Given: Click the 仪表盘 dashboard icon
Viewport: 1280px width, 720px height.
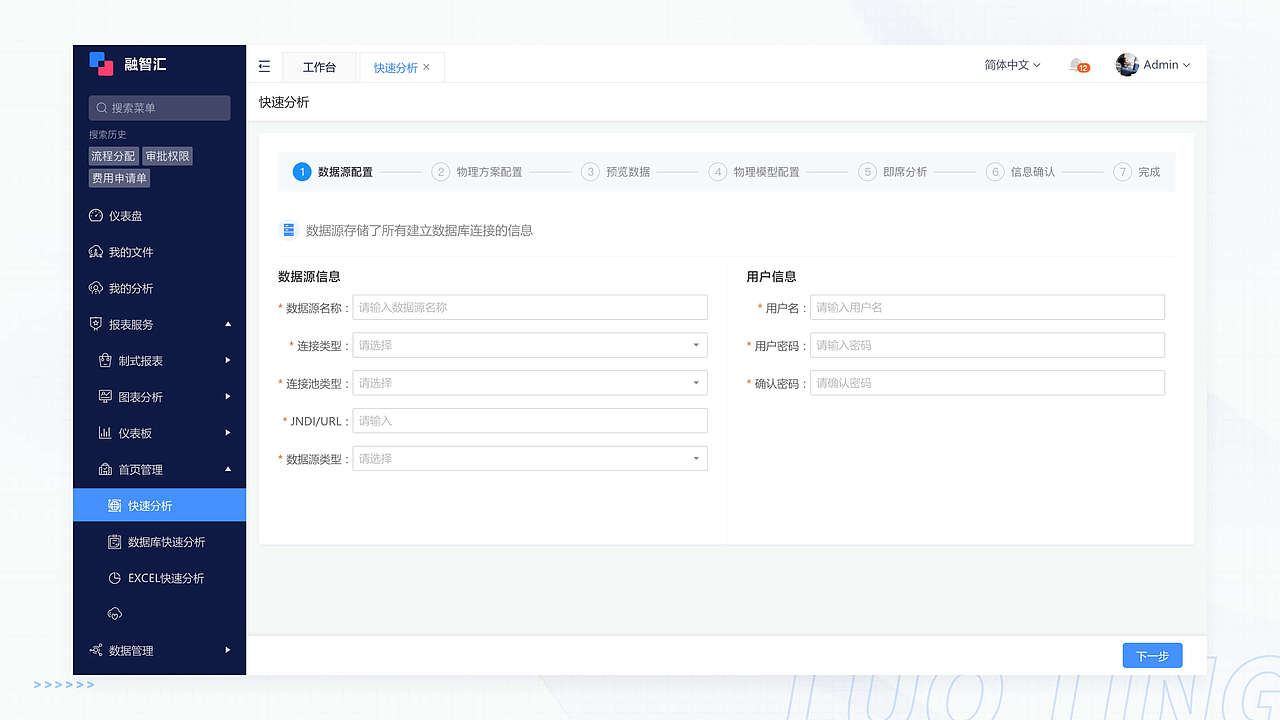Looking at the screenshot, I should (x=96, y=216).
